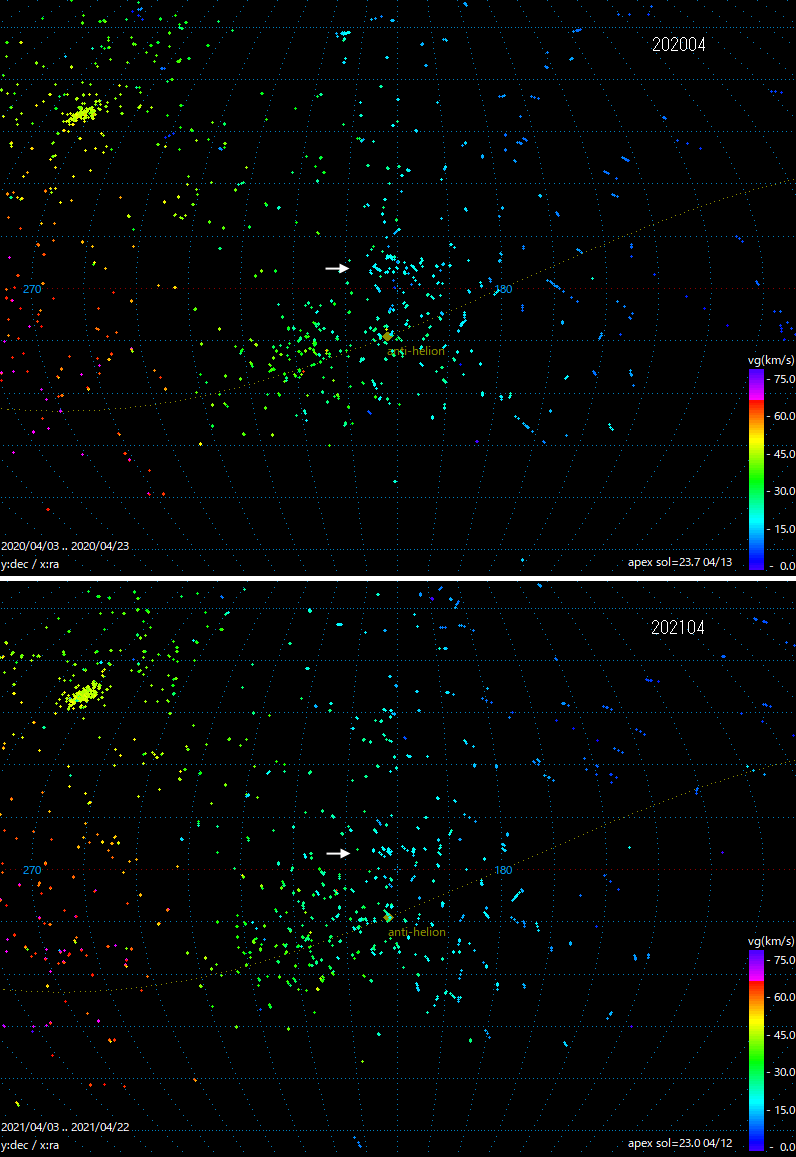Image resolution: width=796 pixels, height=1157 pixels.
Task: Select the orange anti-helion diamond in 202004 plot
Action: [388, 336]
